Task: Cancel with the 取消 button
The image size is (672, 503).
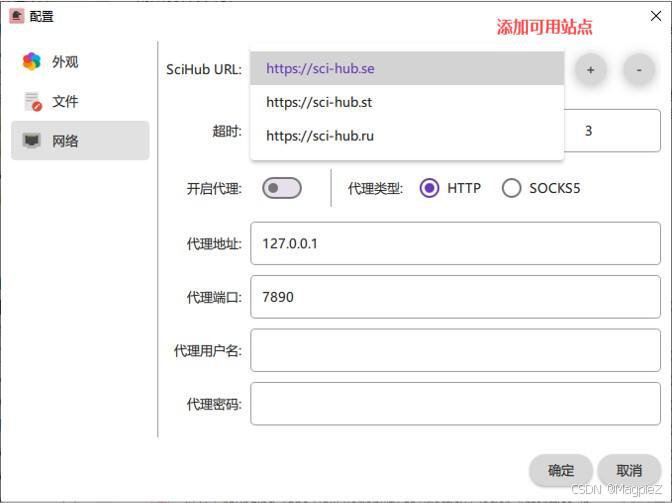Action: point(629,470)
